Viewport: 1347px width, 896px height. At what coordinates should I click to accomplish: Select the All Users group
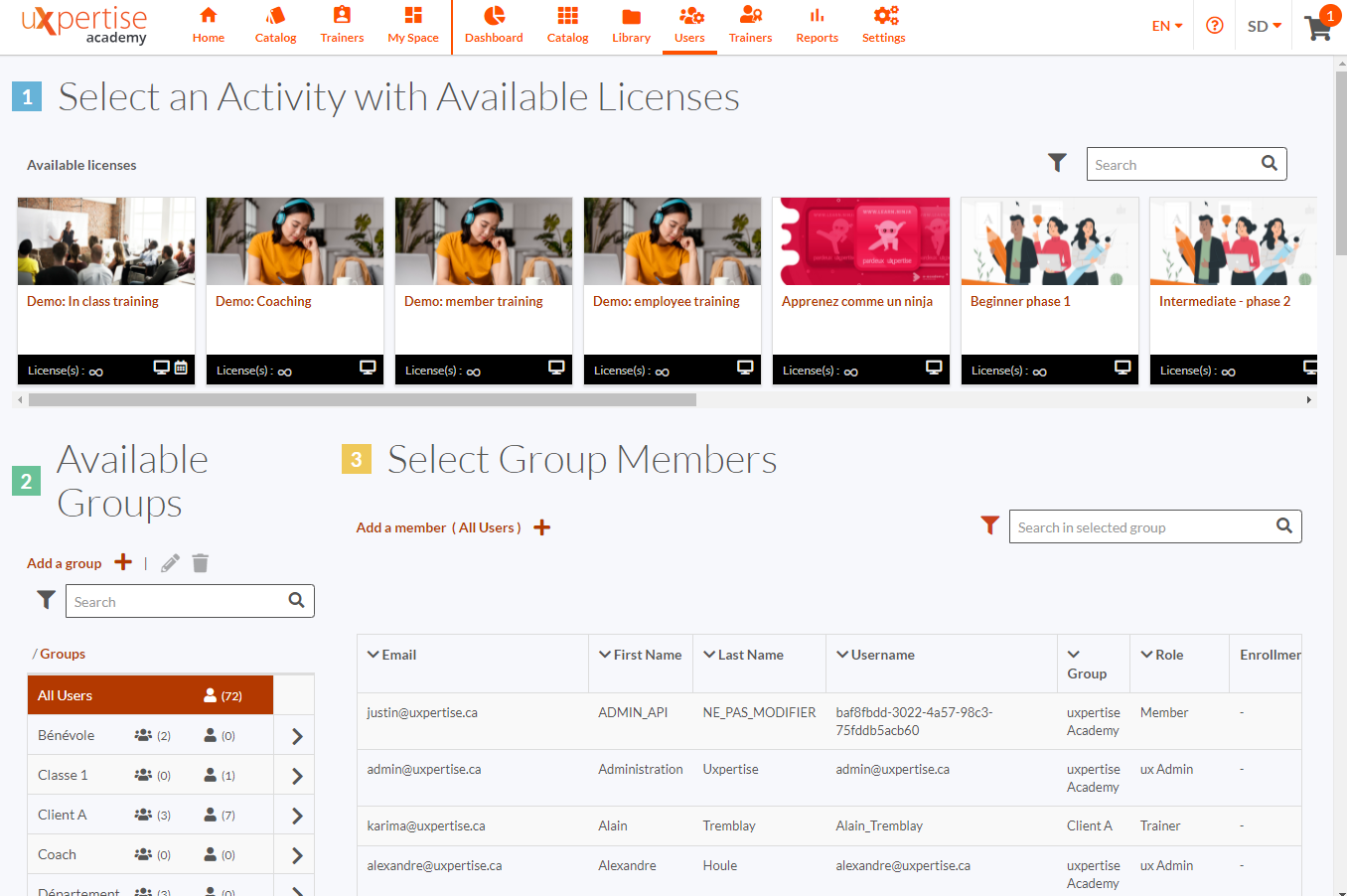coord(149,695)
